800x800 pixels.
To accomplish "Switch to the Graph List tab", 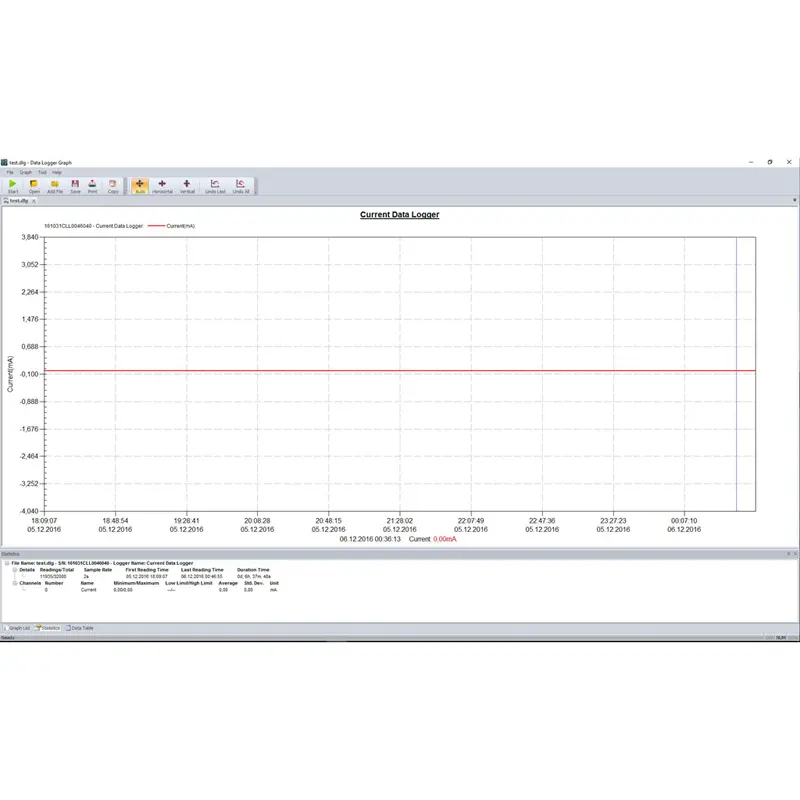I will pos(18,628).
